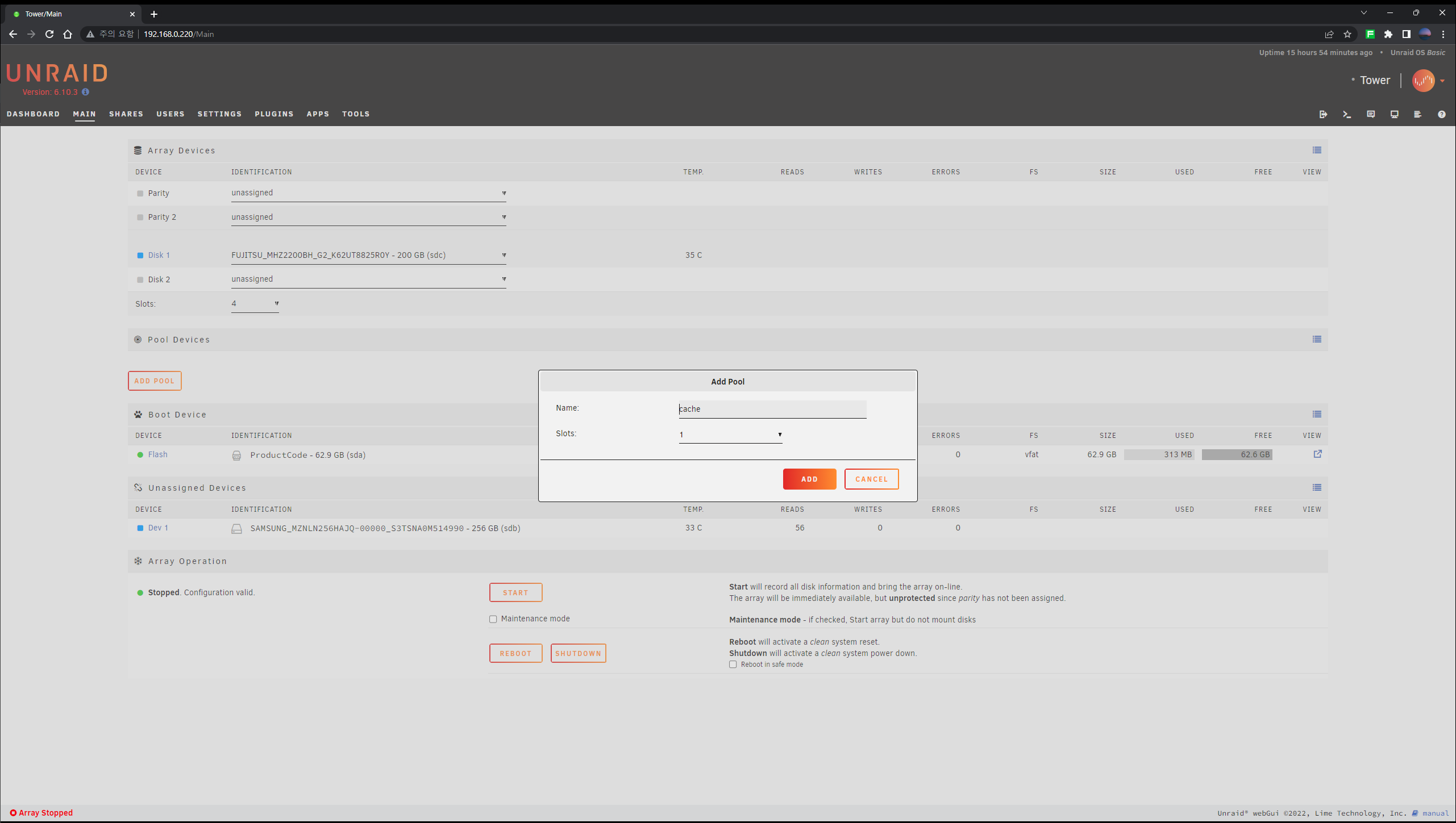Check Reboot in safe mode
This screenshot has height=823, width=1456.
[733, 665]
